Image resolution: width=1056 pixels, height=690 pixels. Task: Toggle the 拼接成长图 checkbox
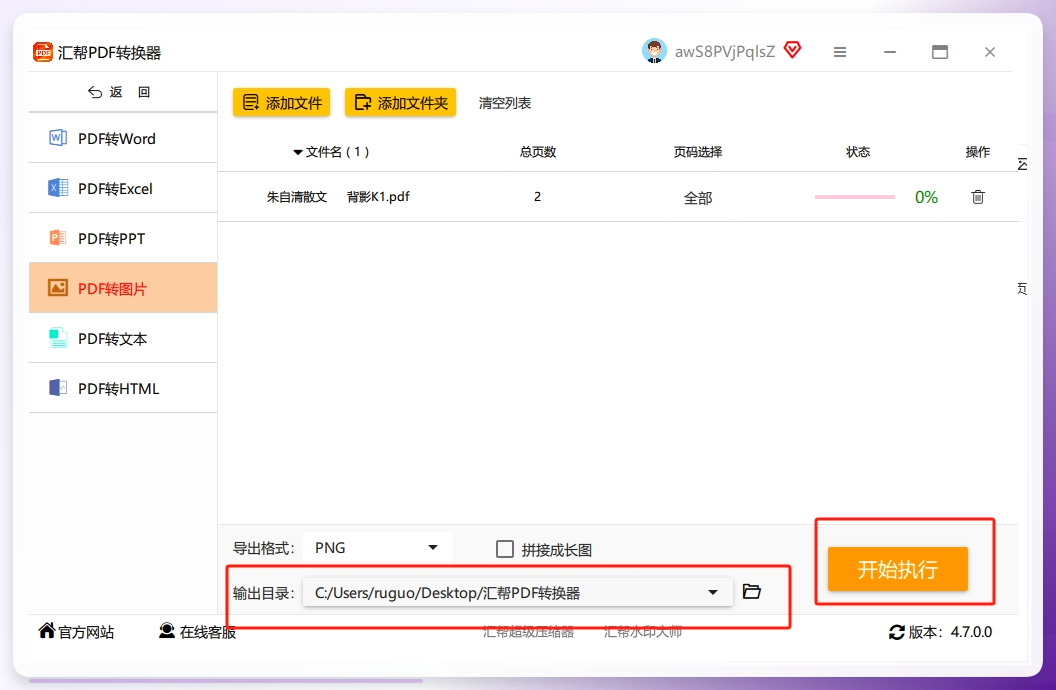504,549
